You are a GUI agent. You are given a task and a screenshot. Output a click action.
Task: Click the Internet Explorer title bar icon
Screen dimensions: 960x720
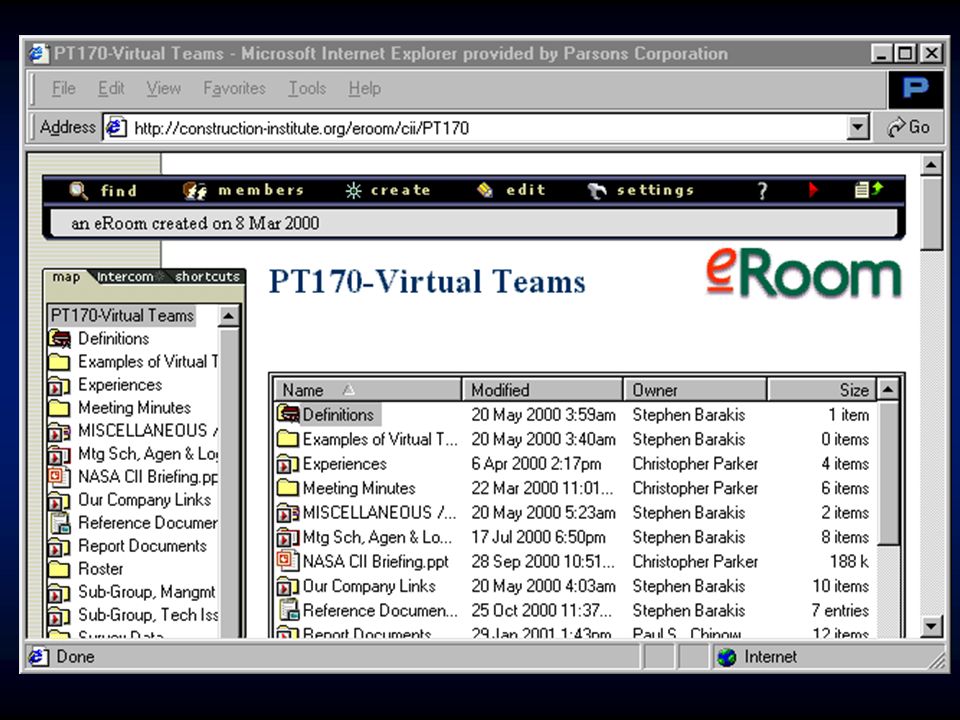coord(38,53)
